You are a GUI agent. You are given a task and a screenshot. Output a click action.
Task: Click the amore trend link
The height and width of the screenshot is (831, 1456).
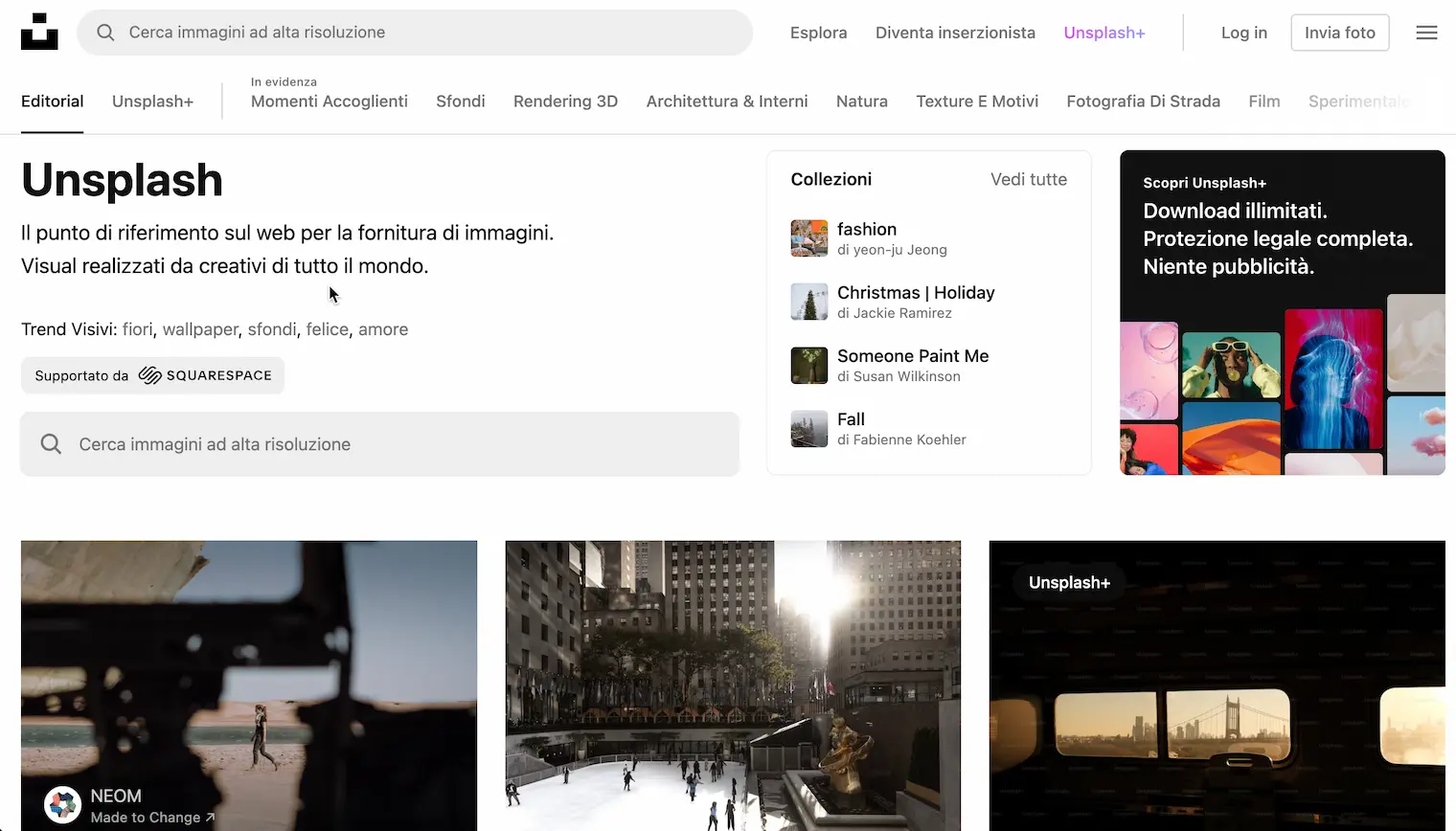383,329
